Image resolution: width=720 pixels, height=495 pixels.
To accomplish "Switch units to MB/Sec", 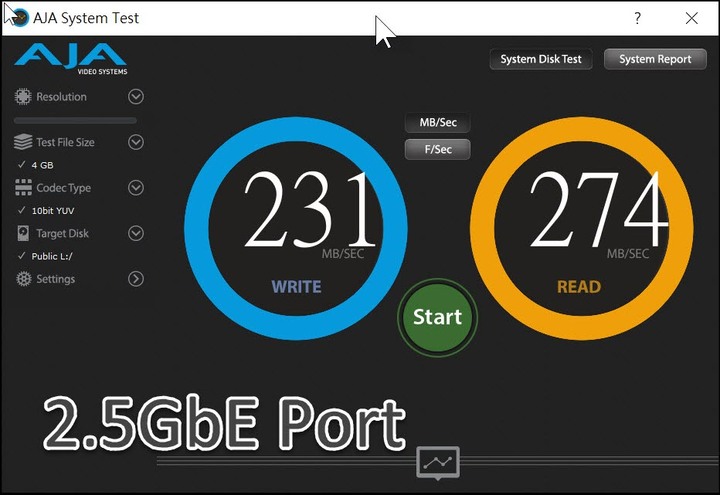I will point(438,123).
